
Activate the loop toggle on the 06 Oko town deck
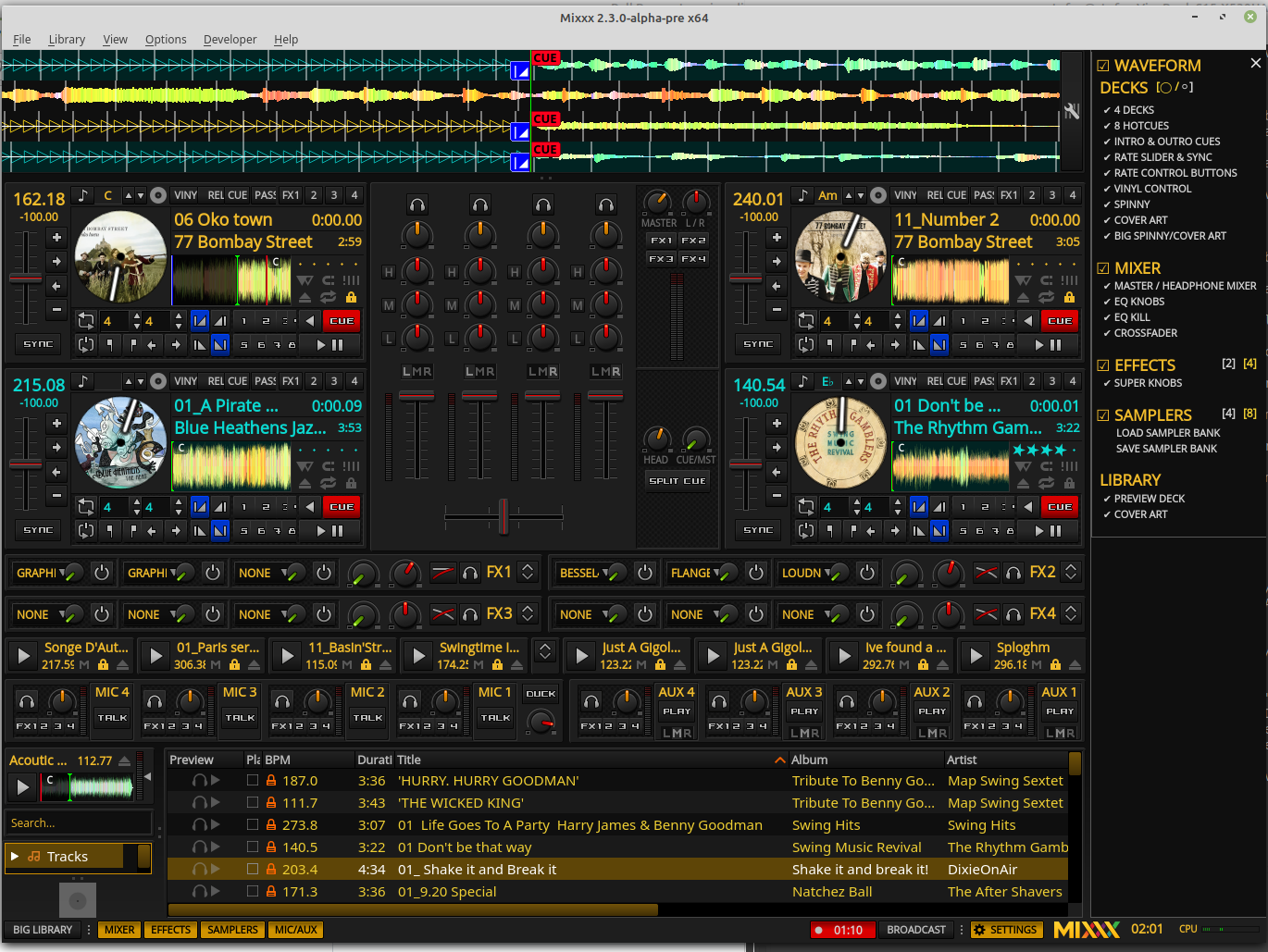(86, 321)
